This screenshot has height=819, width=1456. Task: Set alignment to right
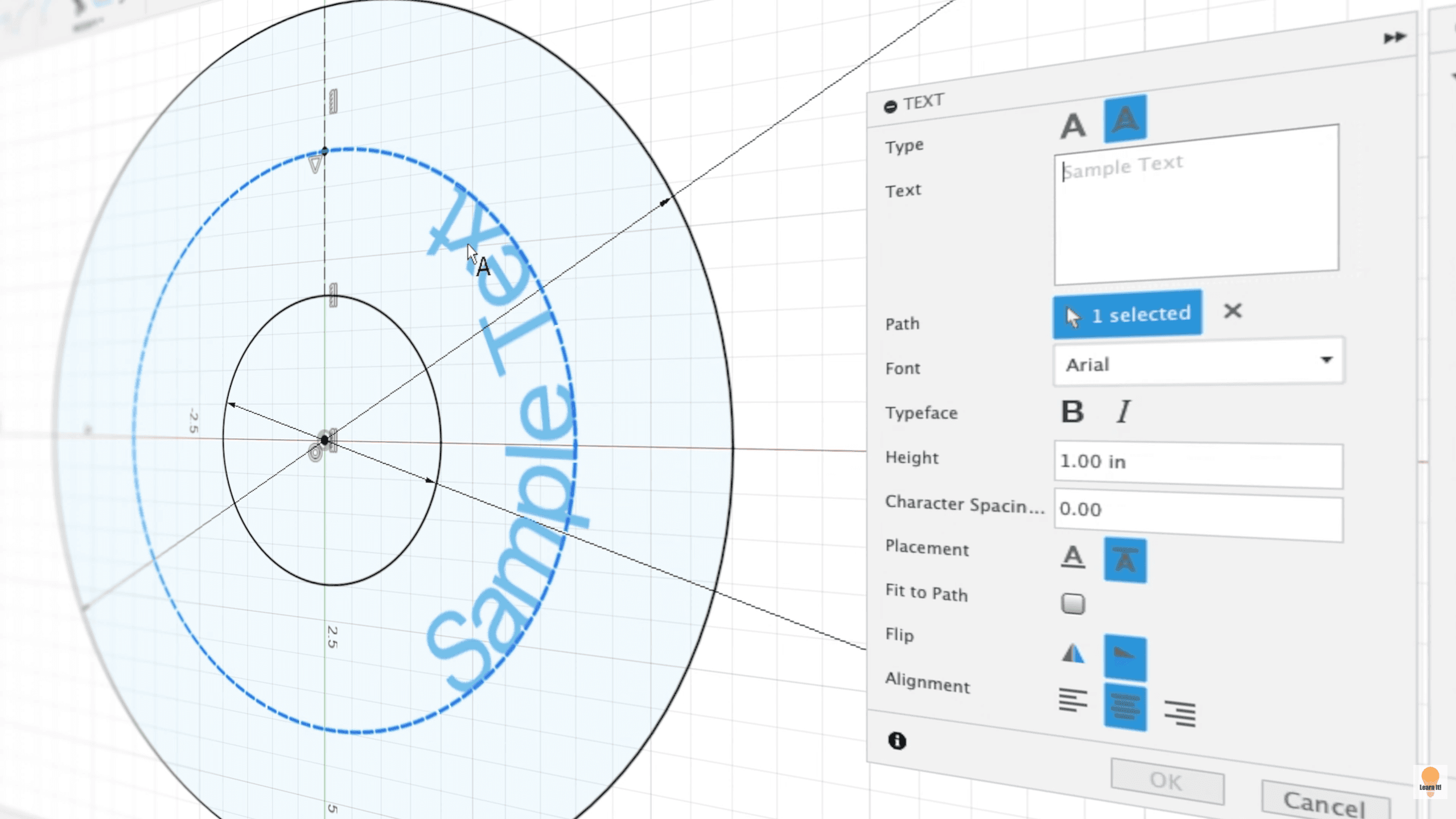[1179, 713]
